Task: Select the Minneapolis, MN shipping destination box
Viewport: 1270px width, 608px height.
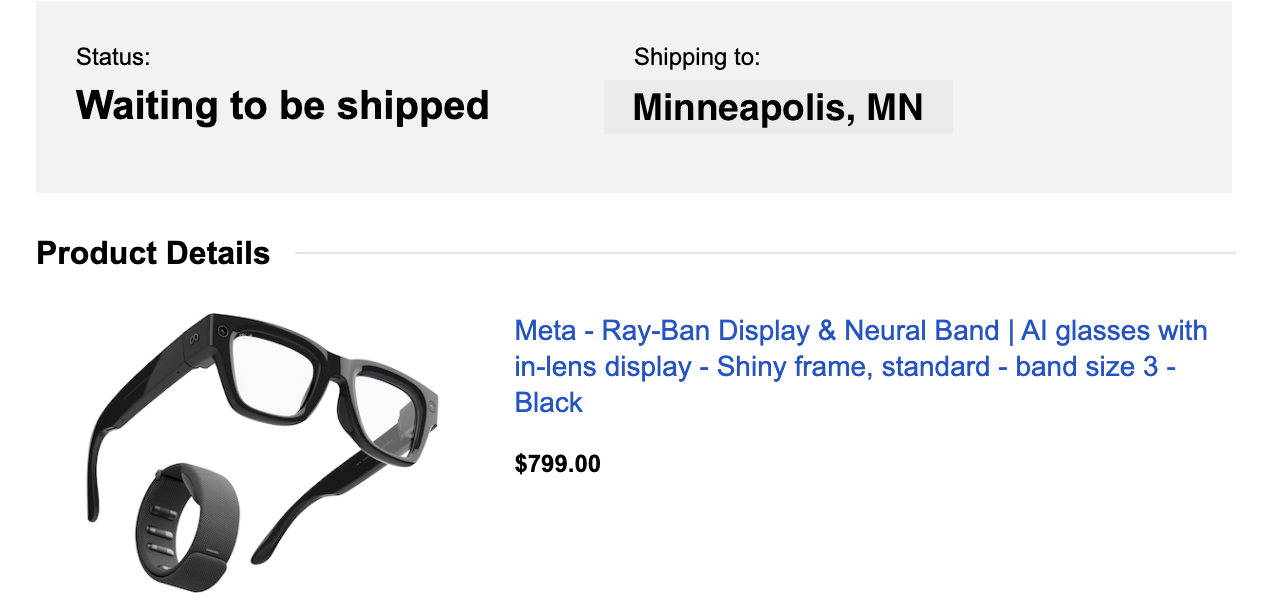Action: (778, 107)
